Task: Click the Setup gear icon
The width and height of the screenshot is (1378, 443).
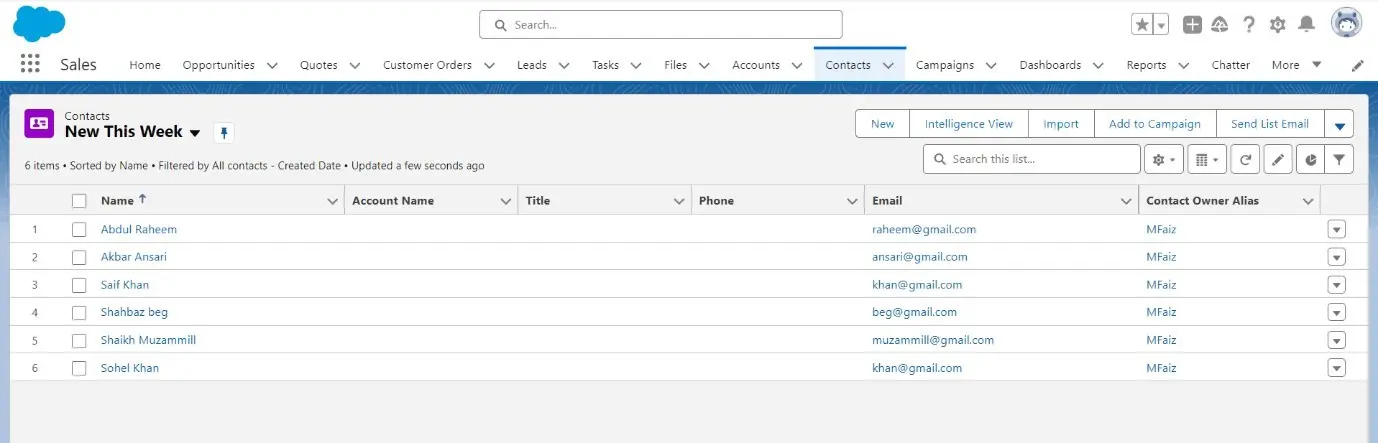Action: coord(1277,25)
